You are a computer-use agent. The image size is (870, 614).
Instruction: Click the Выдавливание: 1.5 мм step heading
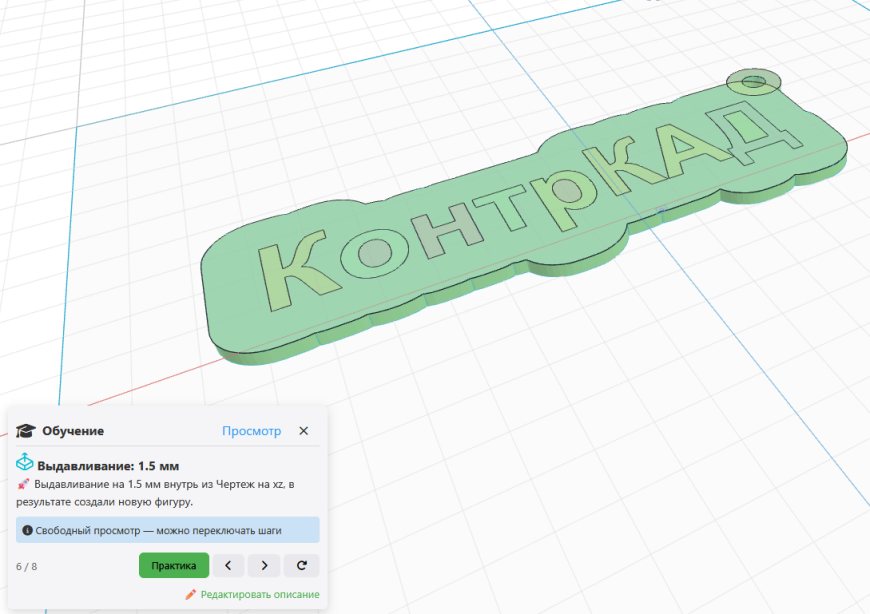108,466
